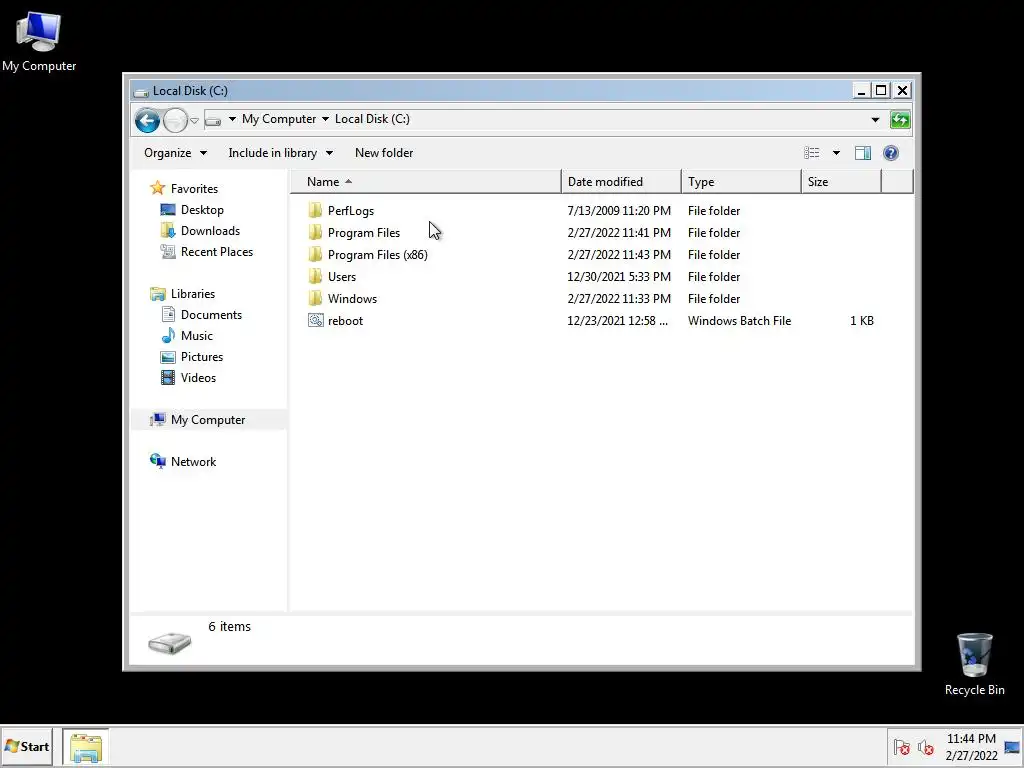Viewport: 1024px width, 768px height.
Task: Click the Program Files folder name
Action: pos(364,232)
